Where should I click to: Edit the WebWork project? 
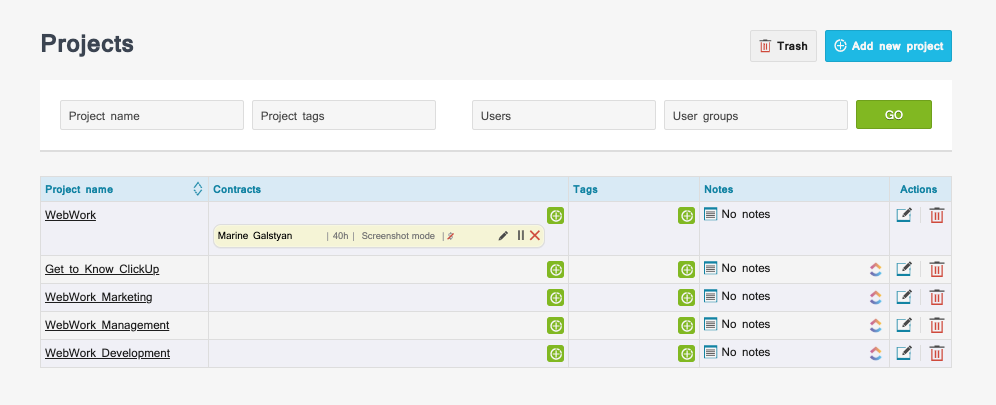pyautogui.click(x=904, y=215)
